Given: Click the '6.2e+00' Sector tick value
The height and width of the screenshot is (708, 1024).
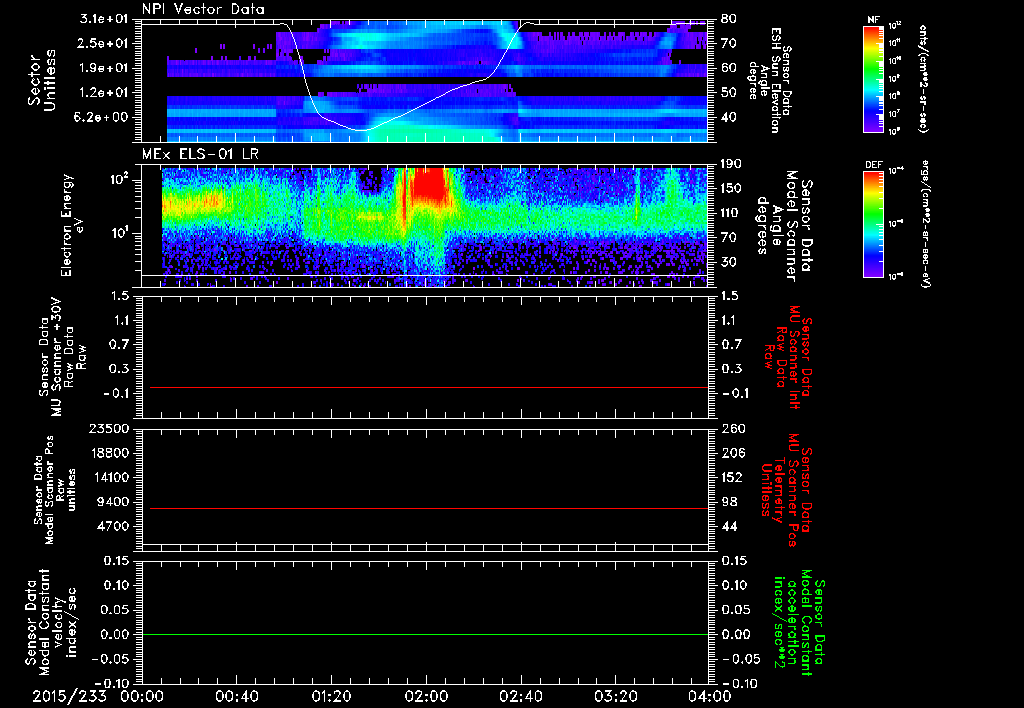Looking at the screenshot, I should click(103, 118).
